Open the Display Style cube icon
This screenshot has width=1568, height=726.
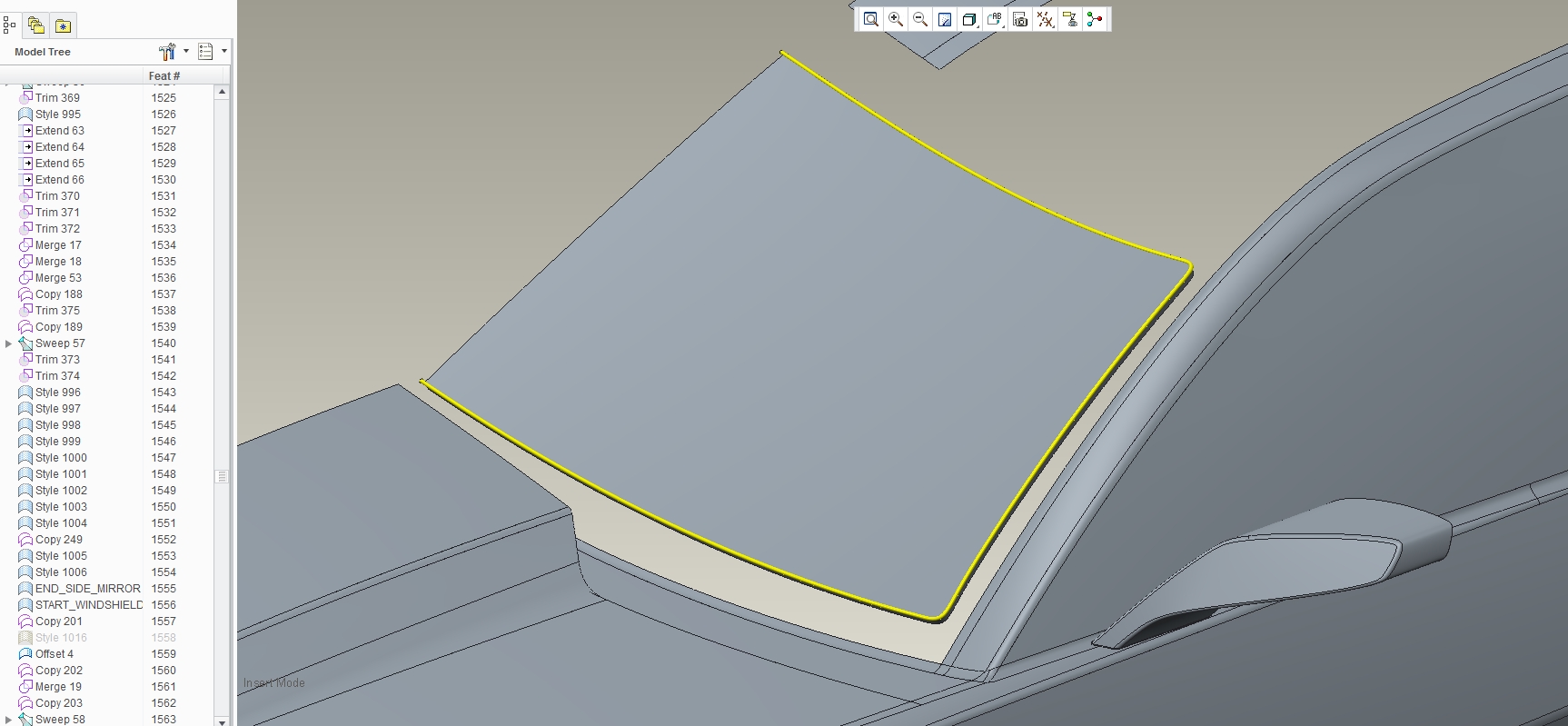tap(969, 19)
